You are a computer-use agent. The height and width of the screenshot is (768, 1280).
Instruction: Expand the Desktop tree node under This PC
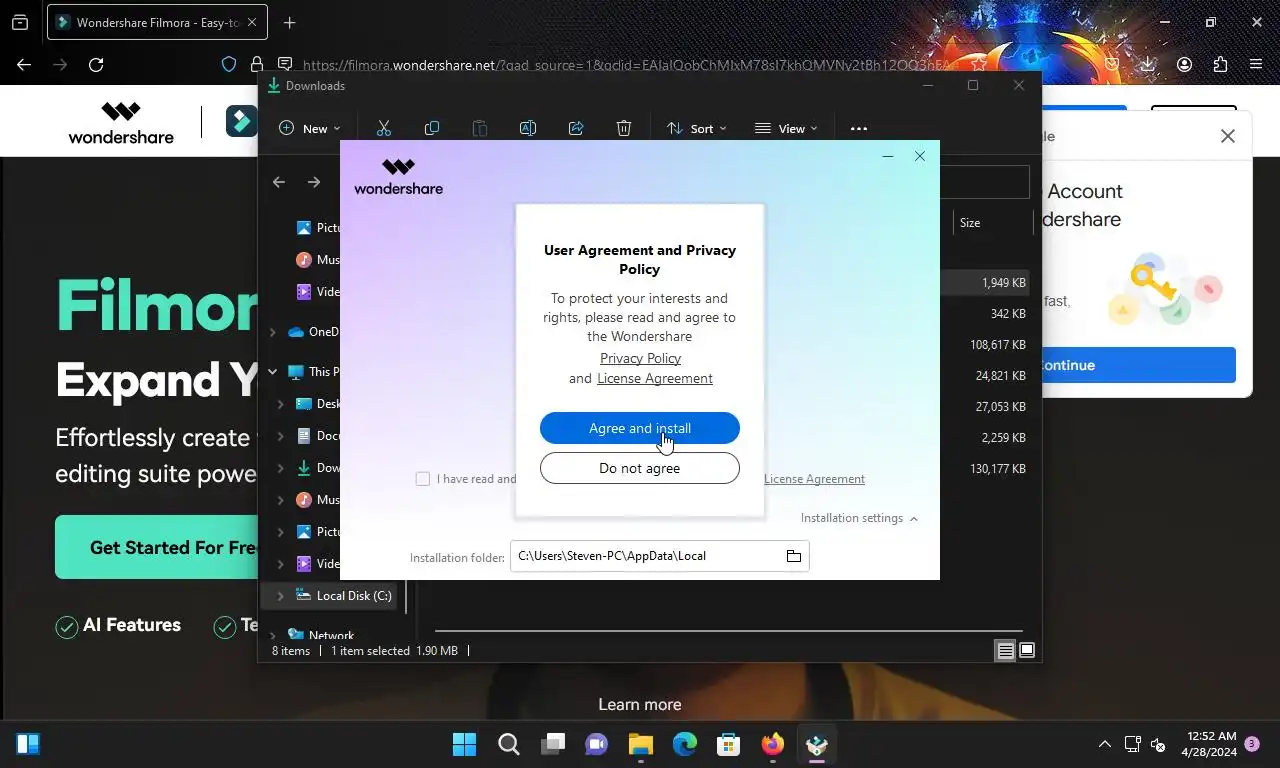click(280, 404)
